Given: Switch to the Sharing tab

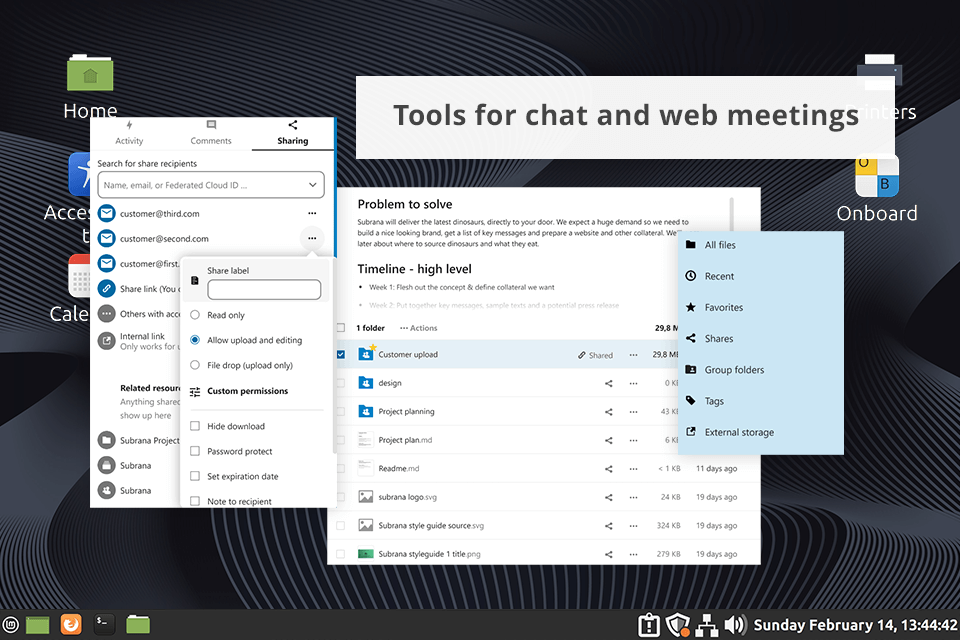Looking at the screenshot, I should coord(293,133).
